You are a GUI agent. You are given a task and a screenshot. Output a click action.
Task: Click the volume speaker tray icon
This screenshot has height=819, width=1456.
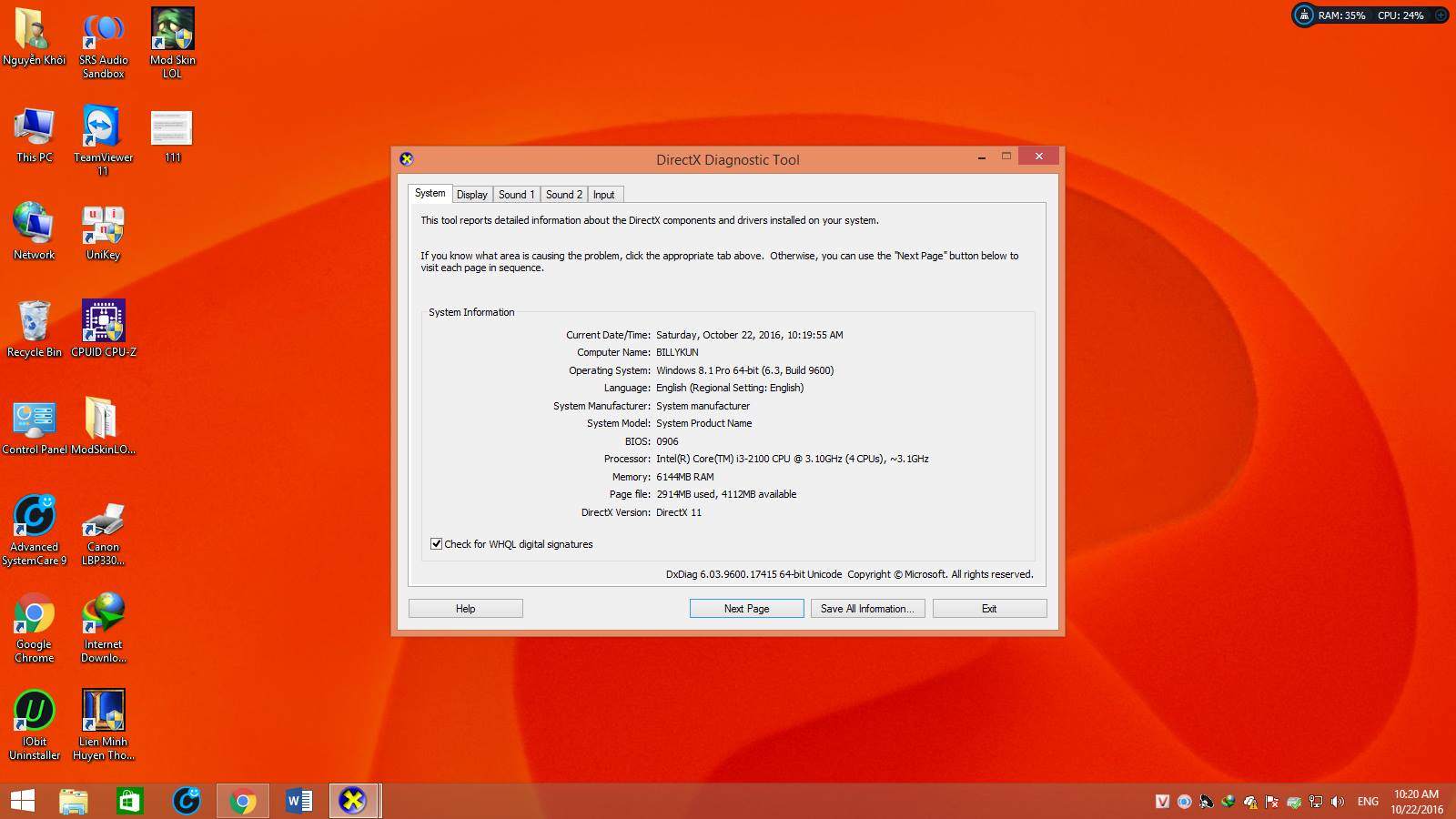click(x=1337, y=802)
